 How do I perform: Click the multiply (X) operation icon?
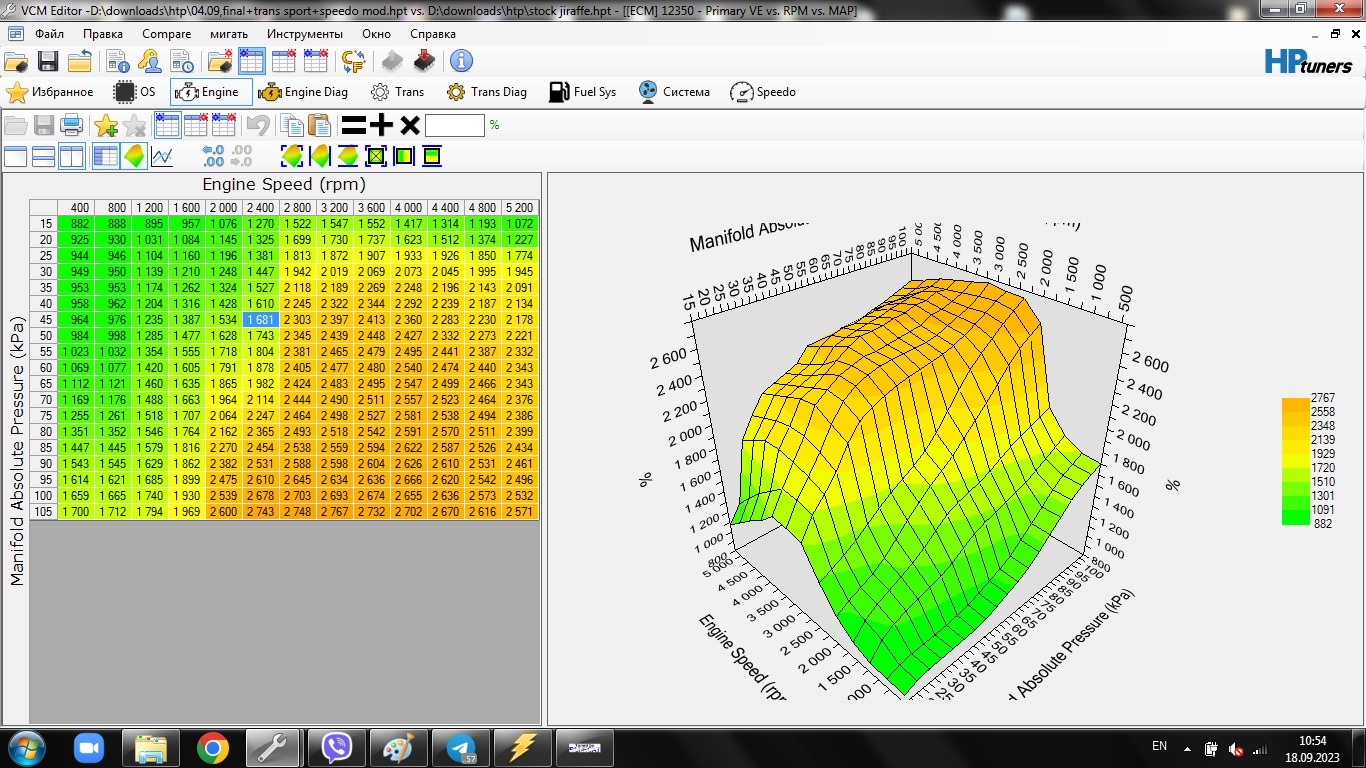tap(409, 125)
